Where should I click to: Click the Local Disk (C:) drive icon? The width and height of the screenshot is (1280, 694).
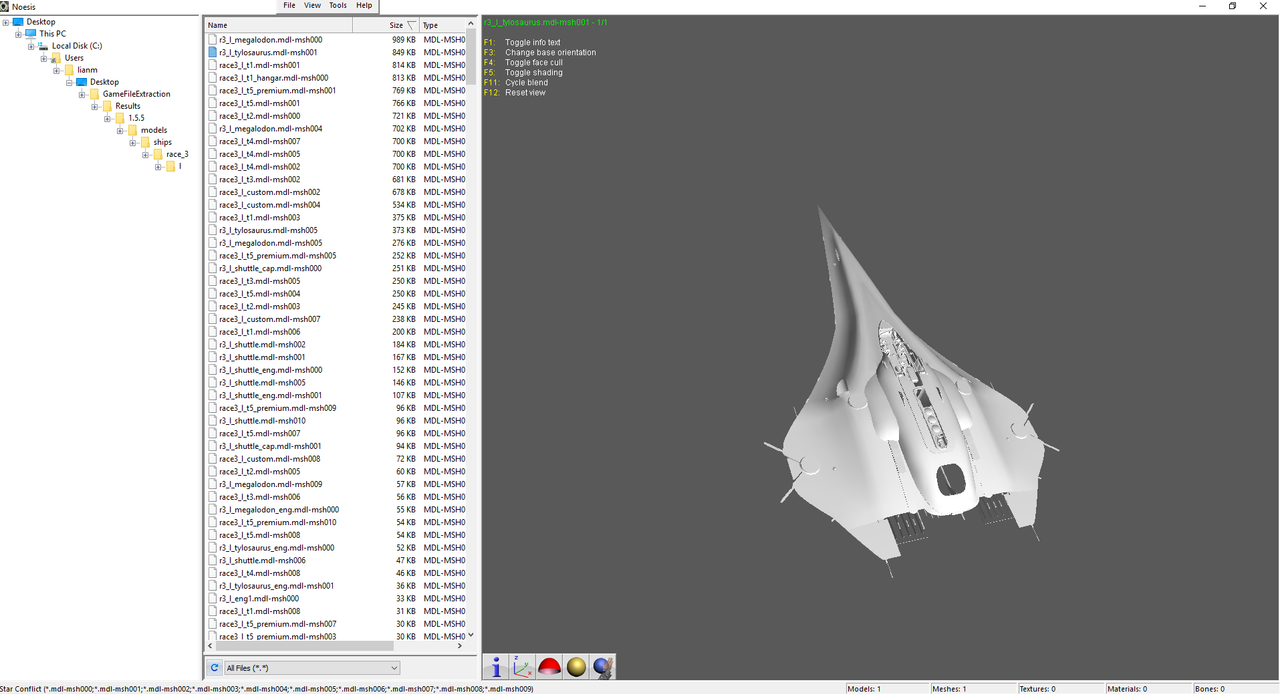(44, 46)
